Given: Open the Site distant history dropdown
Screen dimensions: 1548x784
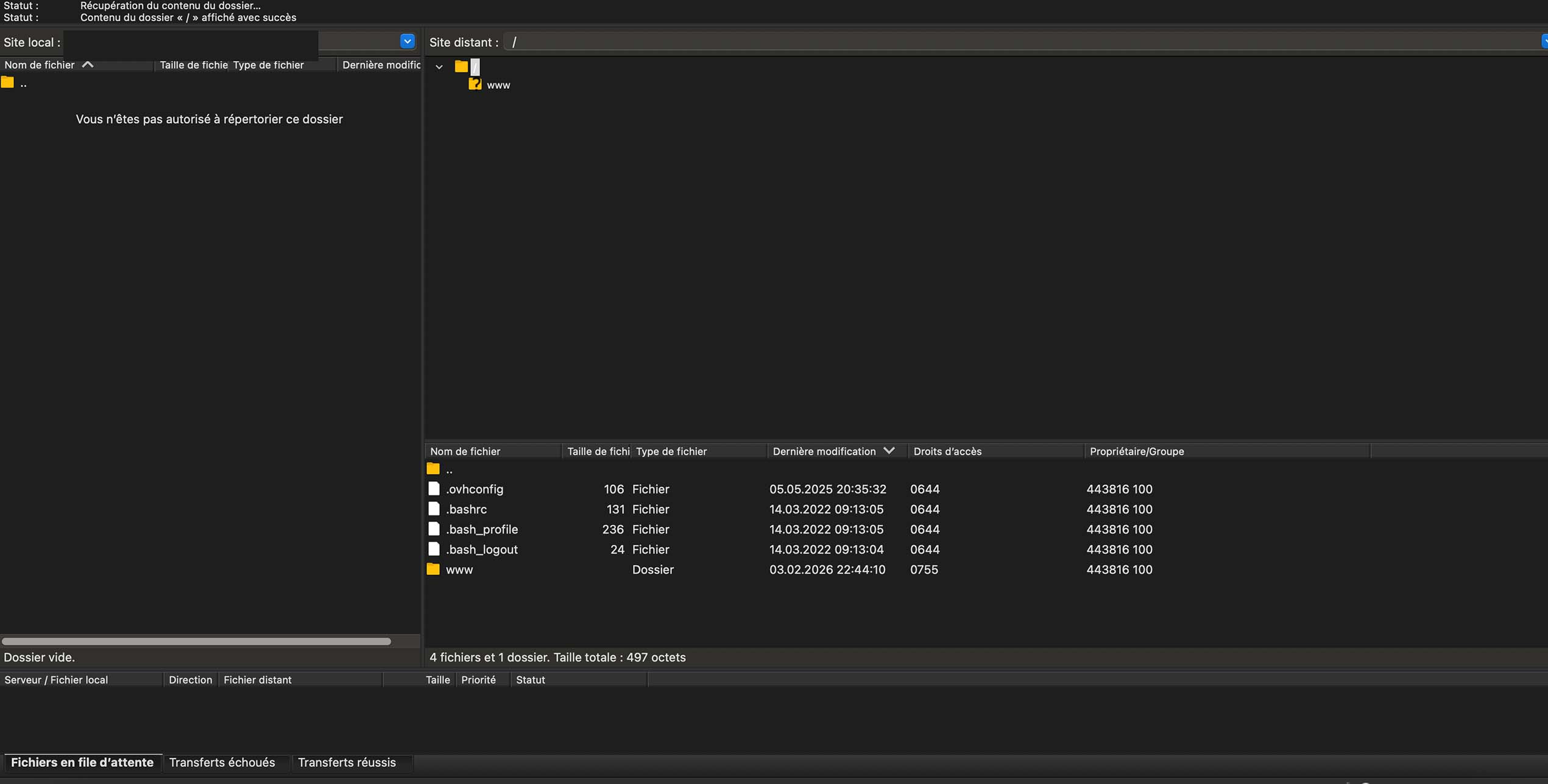Looking at the screenshot, I should click(1544, 41).
